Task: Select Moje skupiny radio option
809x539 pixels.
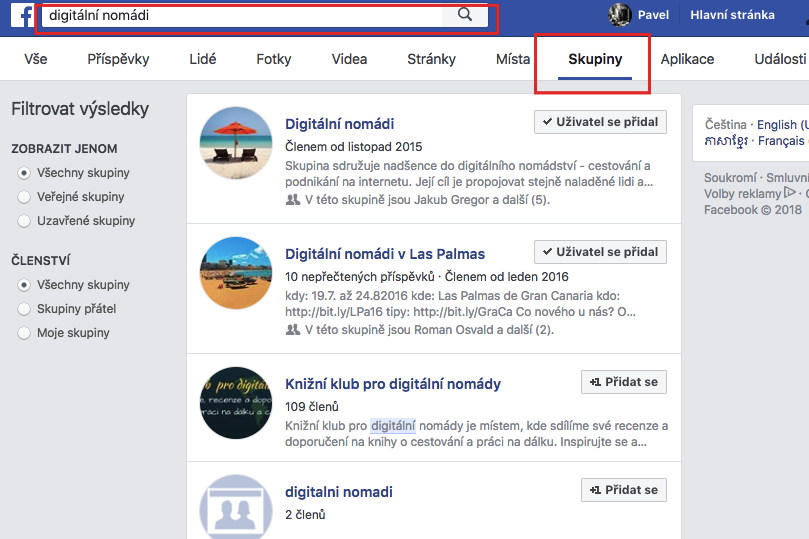Action: coord(24,333)
